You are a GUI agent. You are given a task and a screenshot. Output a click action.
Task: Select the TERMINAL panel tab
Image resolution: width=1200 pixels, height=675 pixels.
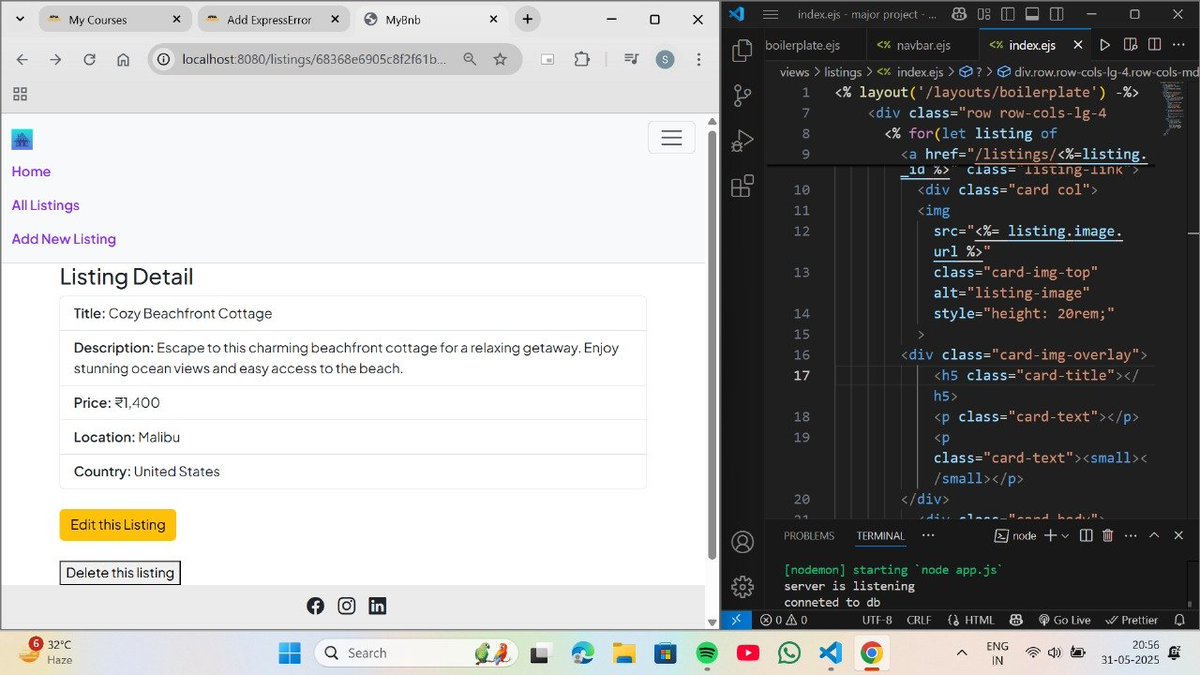coord(880,536)
